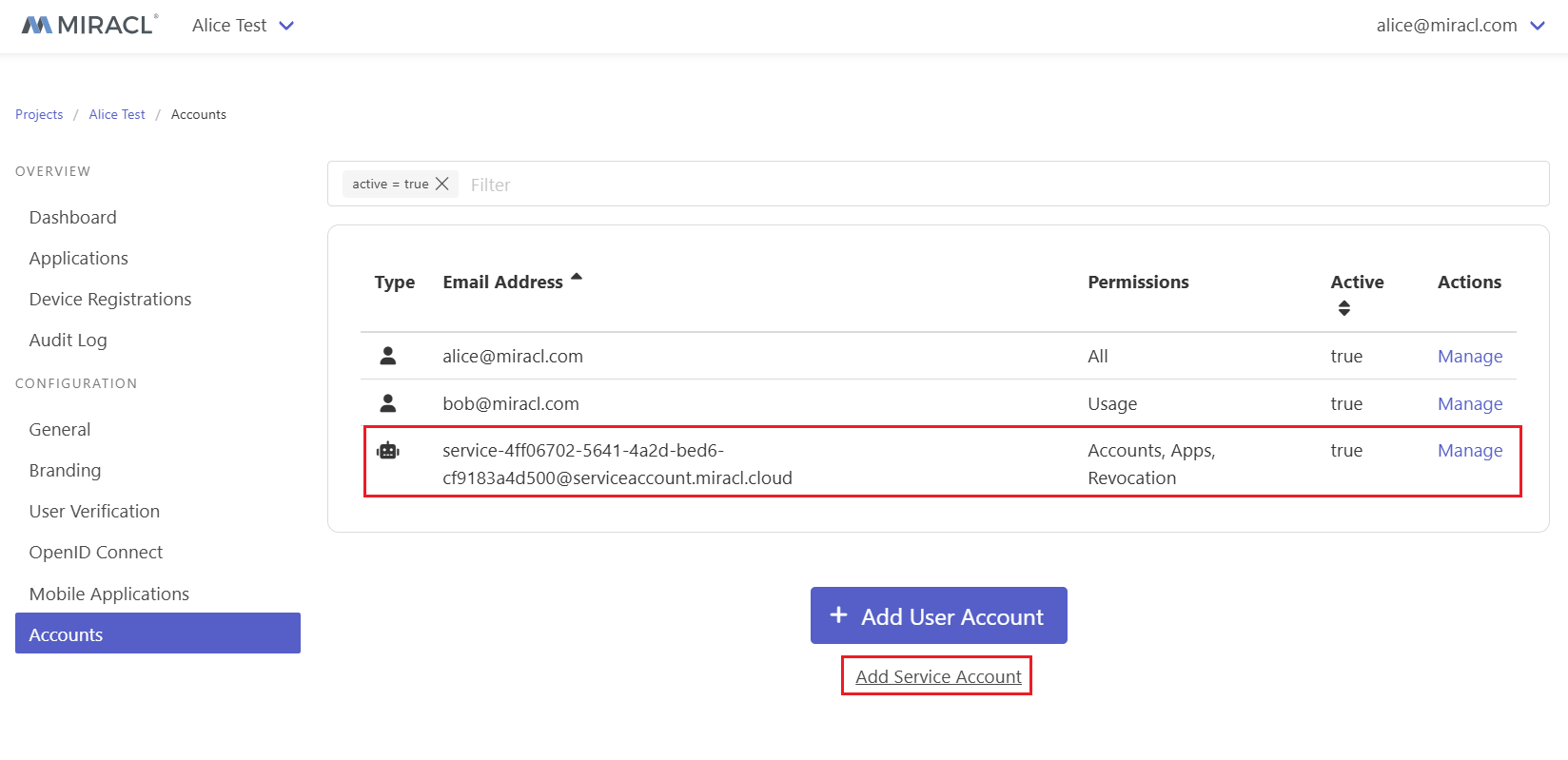Click Accounts, Apps, Revocation permissions cell
Screen dimensions: 1568x760
pyautogui.click(x=1151, y=464)
